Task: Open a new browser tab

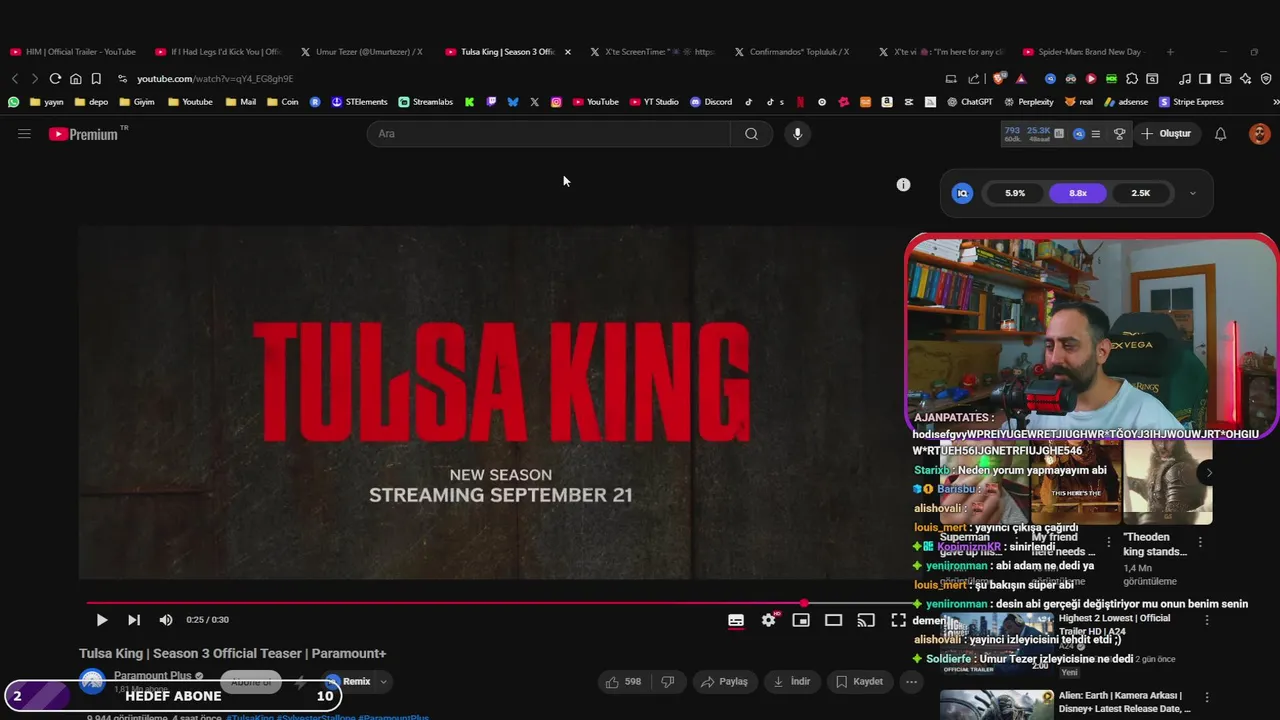Action: coord(1170,52)
